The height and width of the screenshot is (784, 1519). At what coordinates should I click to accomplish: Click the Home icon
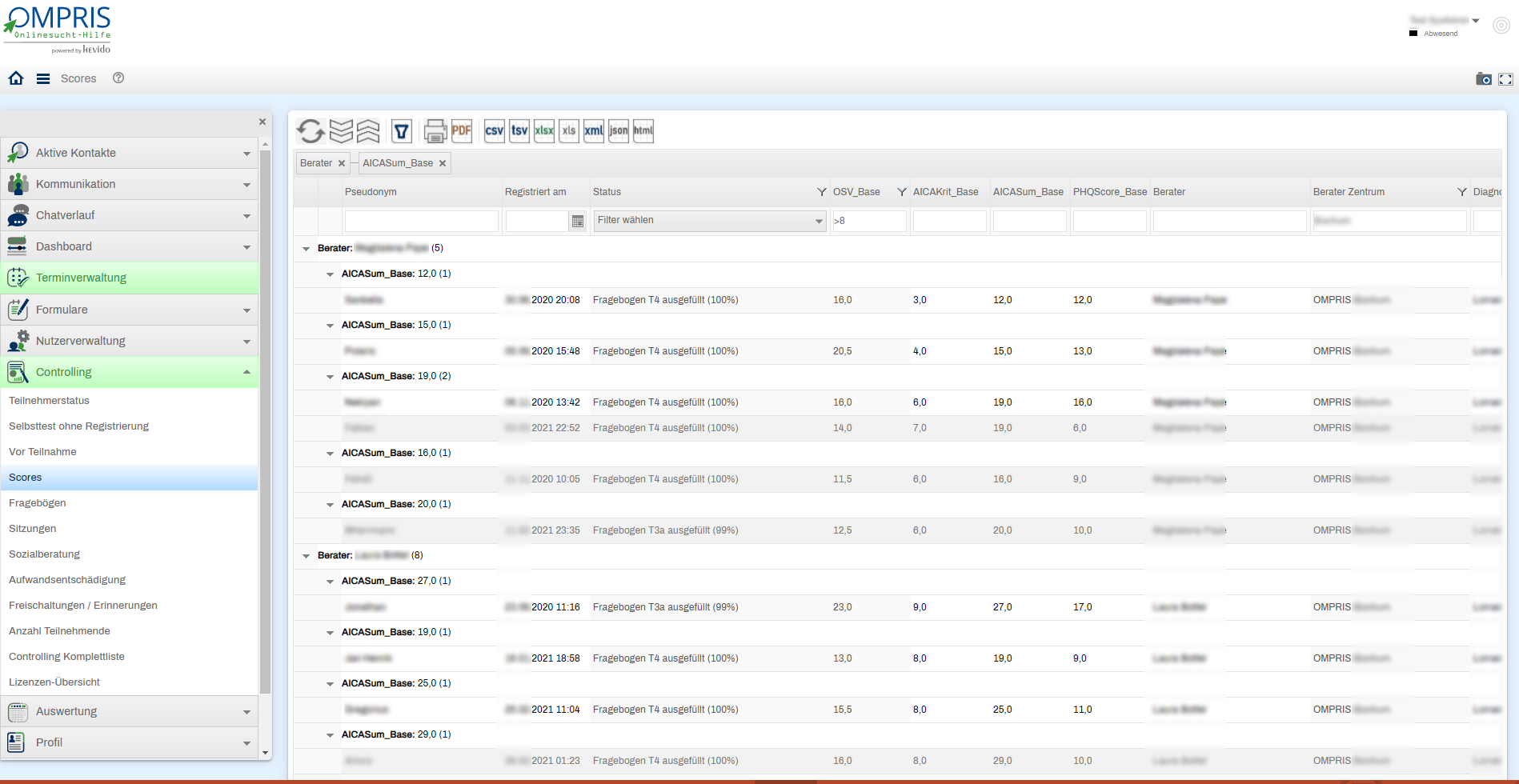click(16, 78)
